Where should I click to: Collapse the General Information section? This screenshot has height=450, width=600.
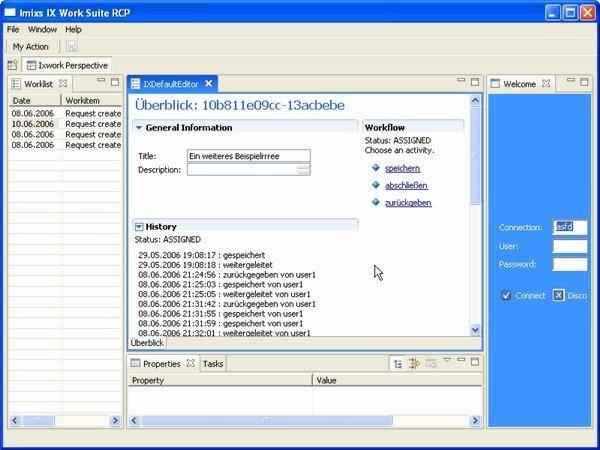pyautogui.click(x=139, y=128)
